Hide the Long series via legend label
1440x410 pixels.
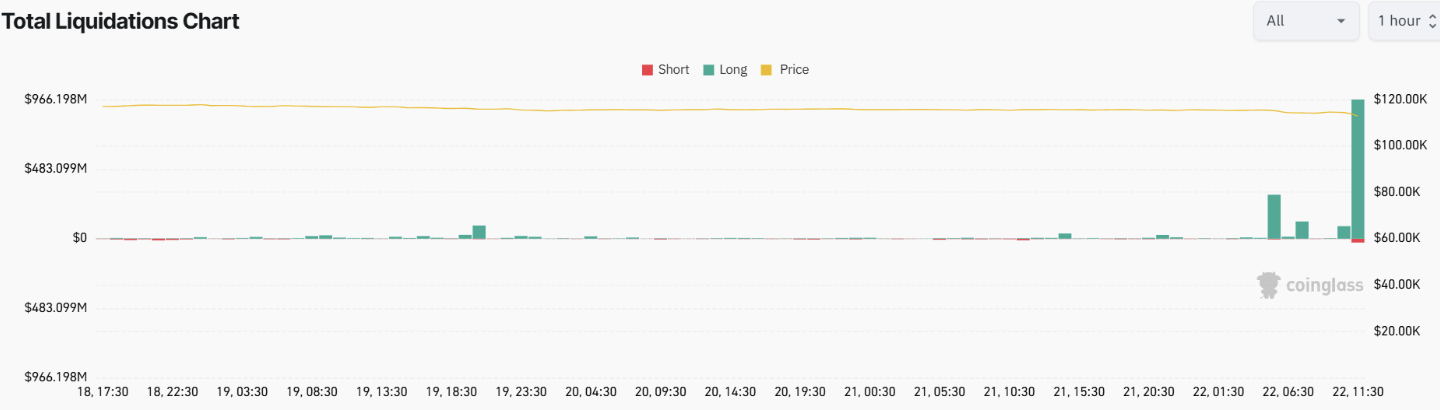pyautogui.click(x=733, y=70)
